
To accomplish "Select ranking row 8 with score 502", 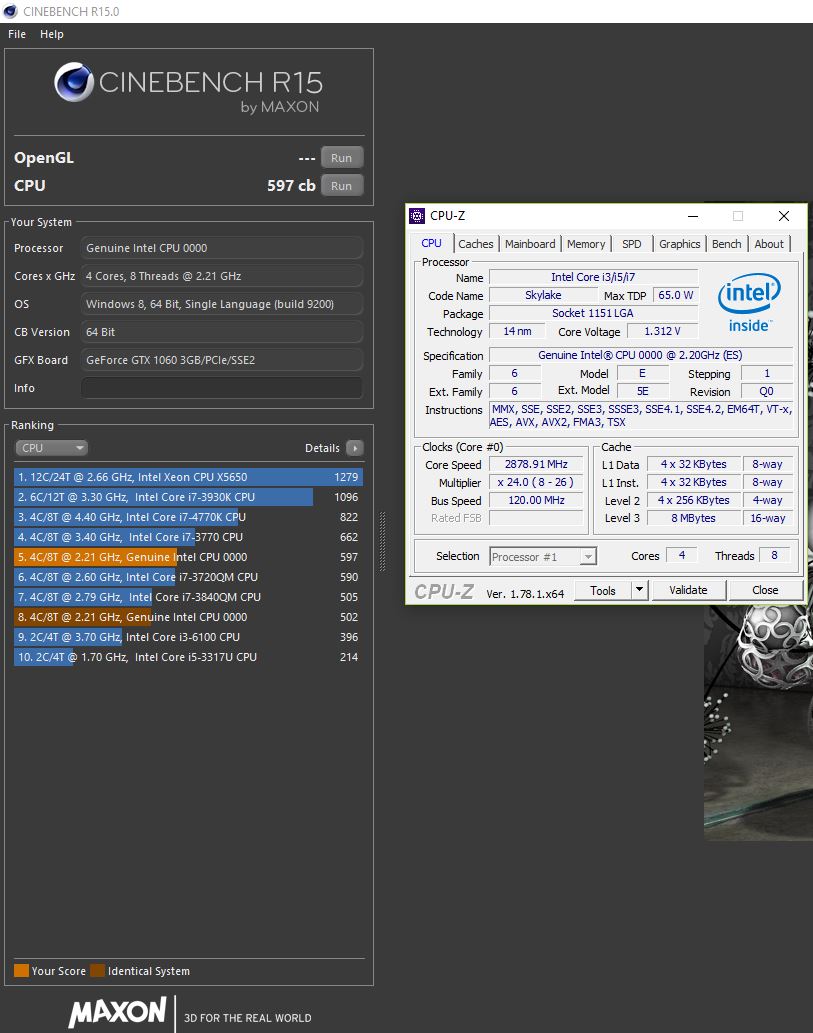I will (x=188, y=617).
